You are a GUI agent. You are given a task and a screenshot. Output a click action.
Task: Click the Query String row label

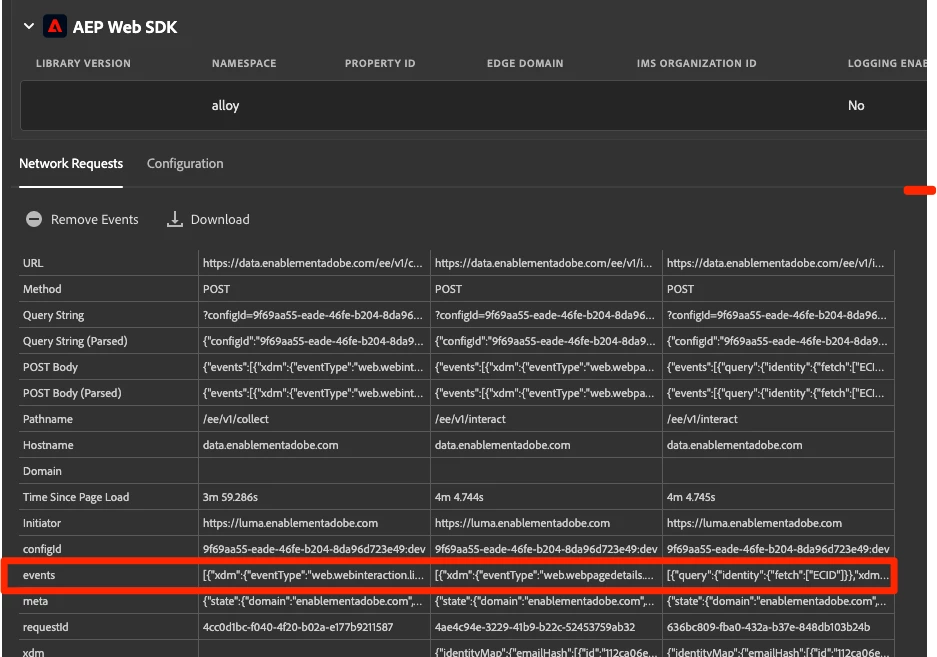click(x=53, y=315)
